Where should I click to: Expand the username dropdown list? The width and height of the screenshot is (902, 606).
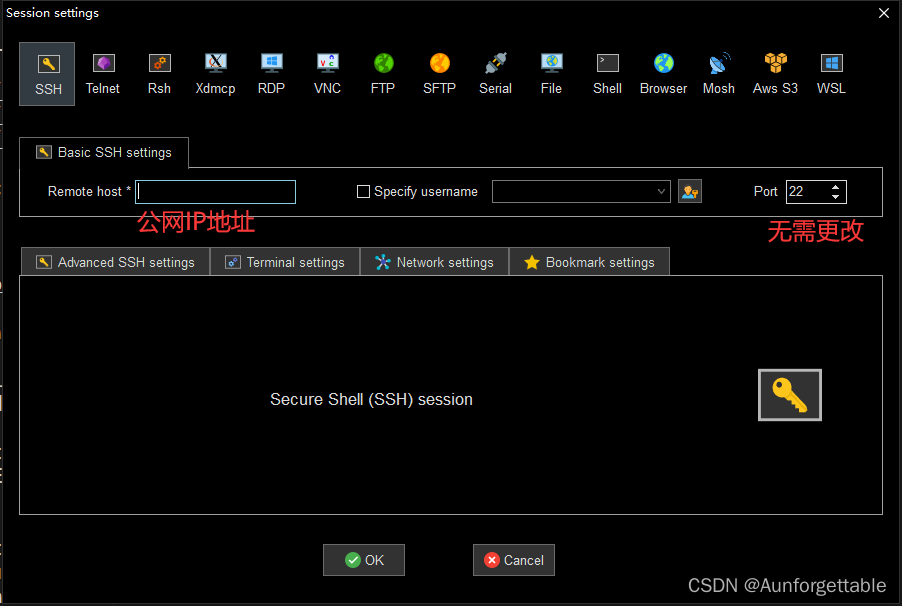(x=661, y=192)
